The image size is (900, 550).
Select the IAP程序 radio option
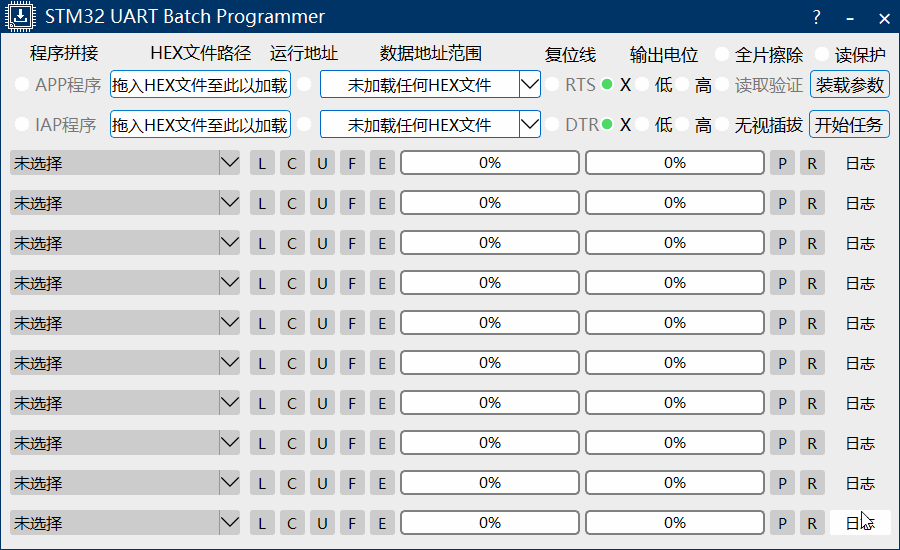(x=22, y=124)
